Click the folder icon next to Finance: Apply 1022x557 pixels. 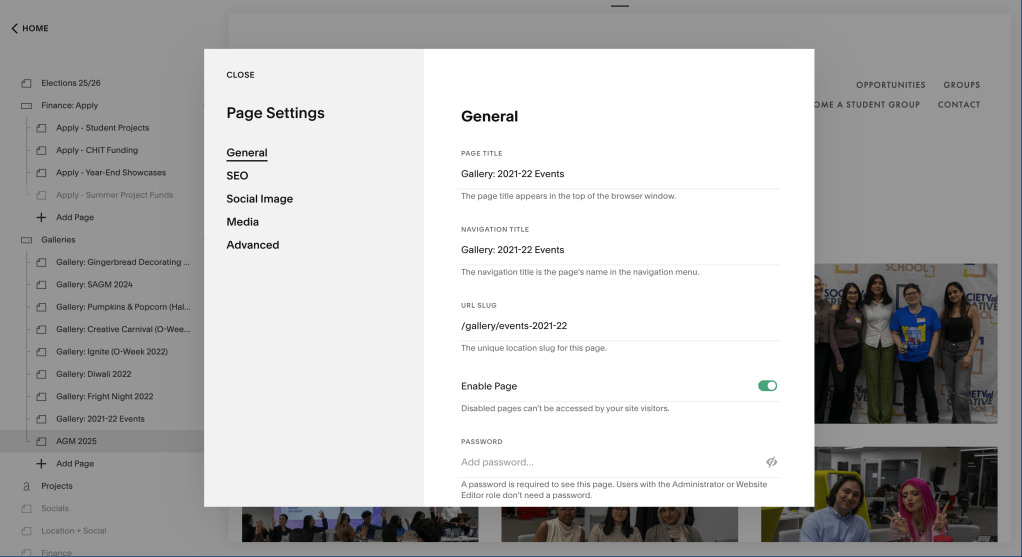click(x=26, y=105)
